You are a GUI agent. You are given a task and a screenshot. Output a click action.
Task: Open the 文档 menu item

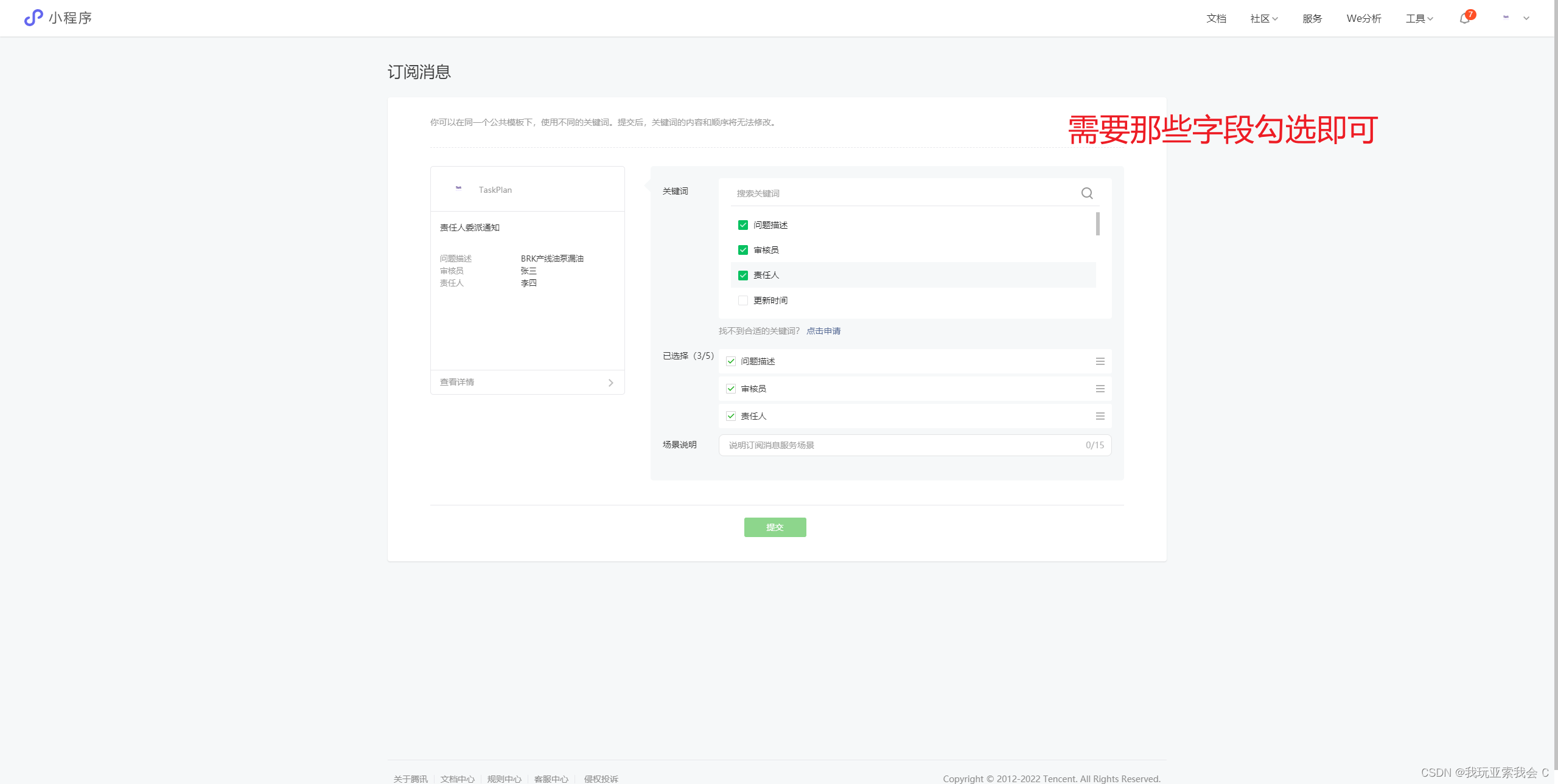click(1216, 18)
